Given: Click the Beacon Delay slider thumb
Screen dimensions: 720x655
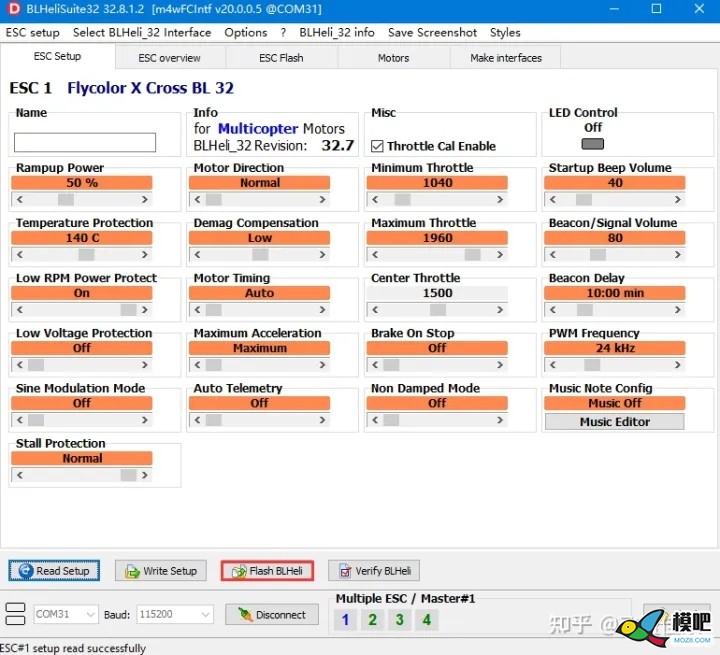Looking at the screenshot, I should click(x=585, y=310).
